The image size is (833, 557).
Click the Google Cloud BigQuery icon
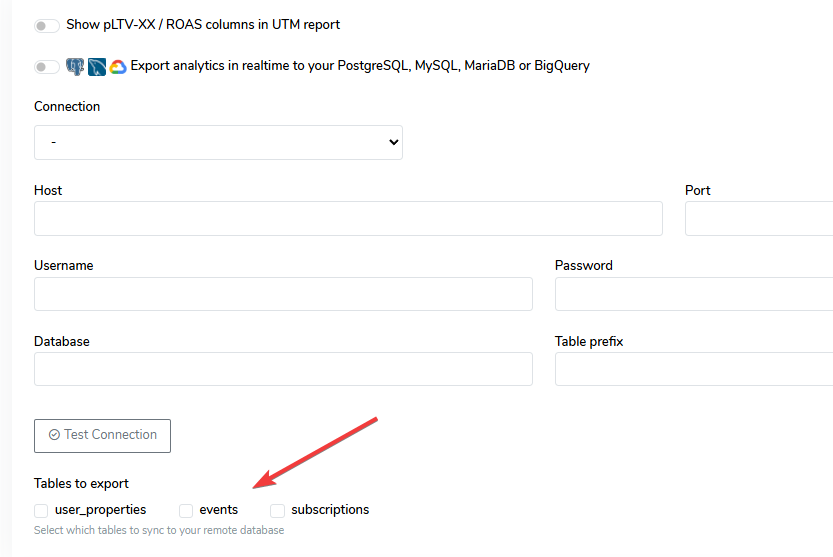pyautogui.click(x=118, y=67)
